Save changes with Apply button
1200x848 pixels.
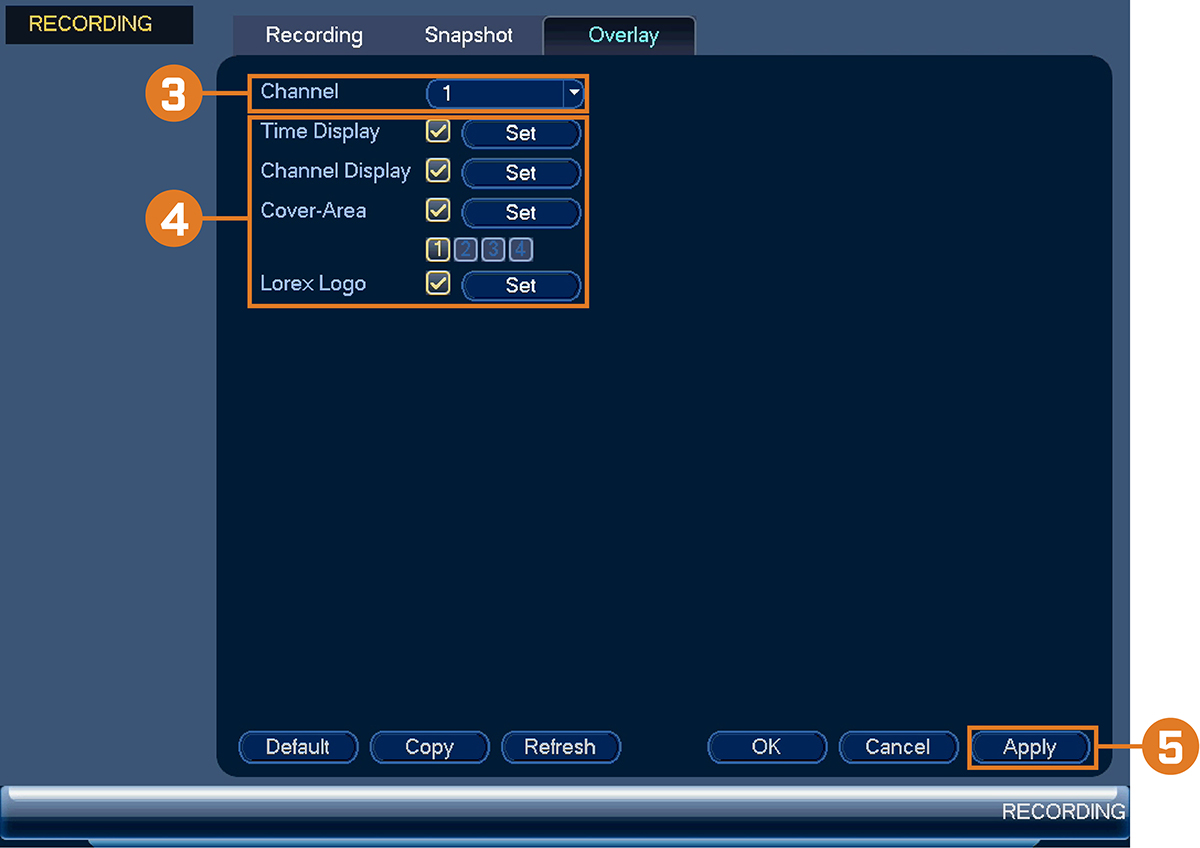[x=1030, y=747]
